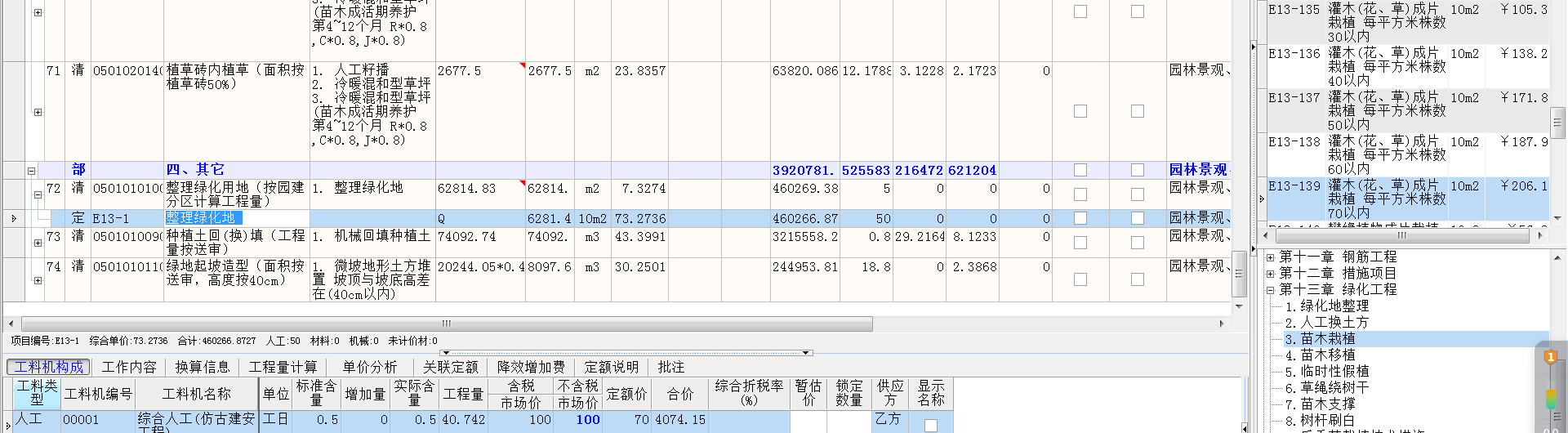
Task: Switch to the 工作内容 tab
Action: click(129, 367)
